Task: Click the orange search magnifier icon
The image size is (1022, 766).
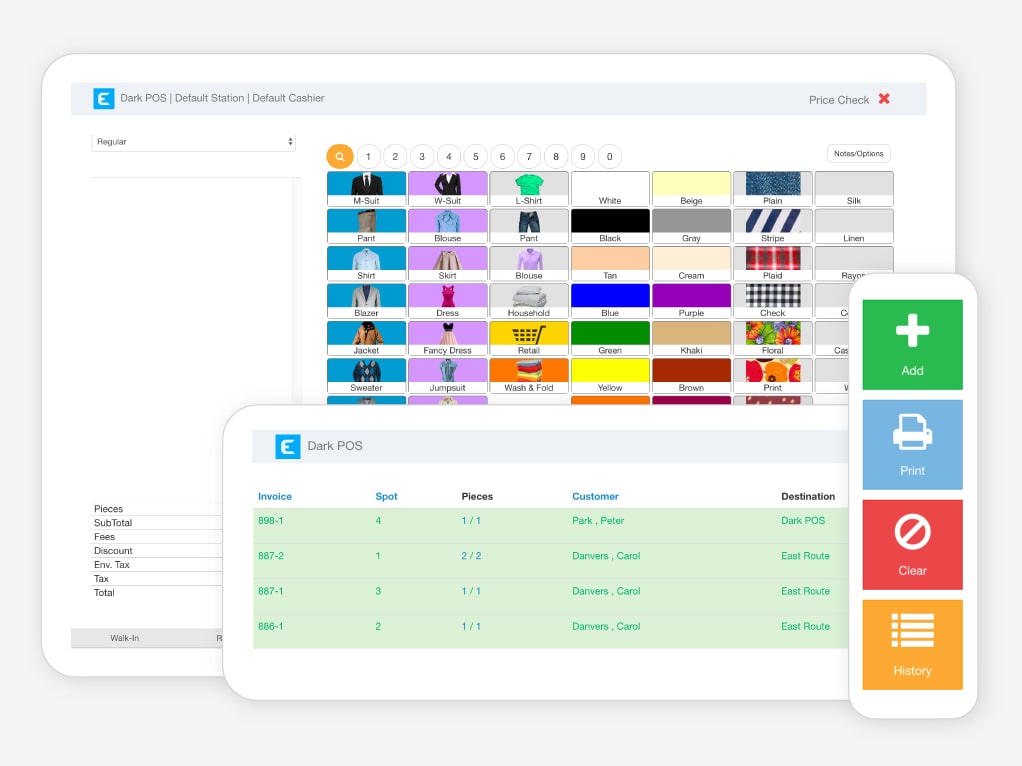Action: pos(339,156)
